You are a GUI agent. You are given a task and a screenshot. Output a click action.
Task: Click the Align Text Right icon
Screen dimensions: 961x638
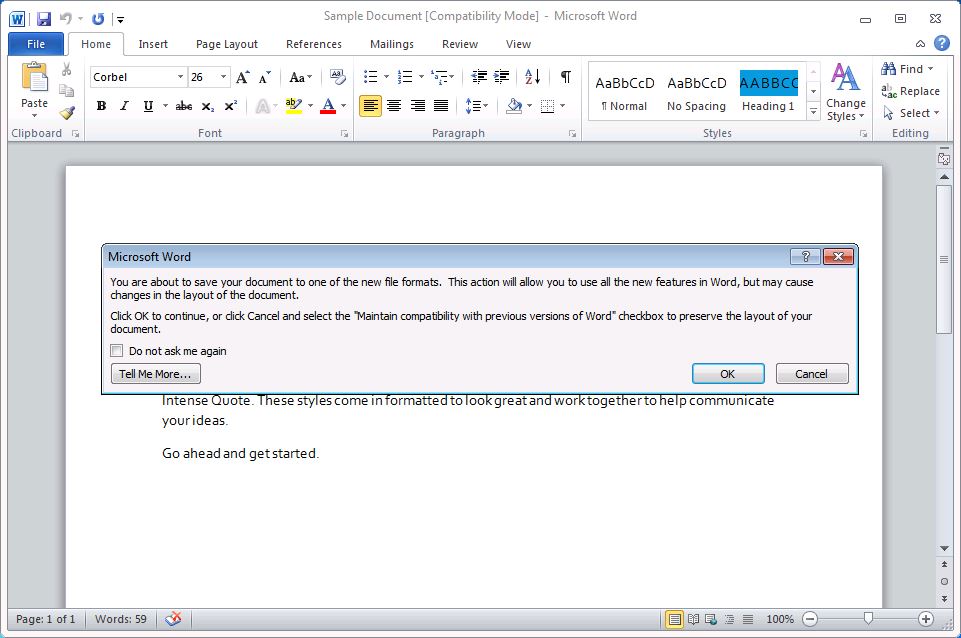pos(417,106)
